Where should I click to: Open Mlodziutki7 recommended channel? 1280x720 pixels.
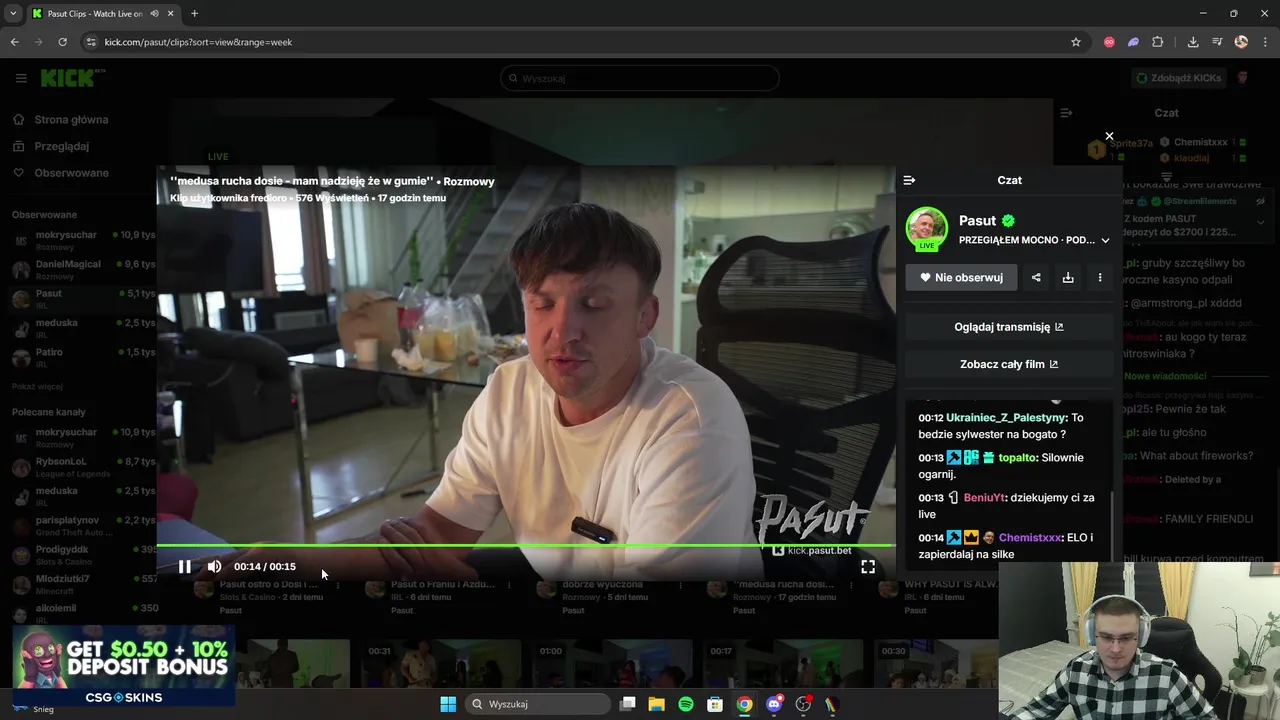(x=82, y=585)
